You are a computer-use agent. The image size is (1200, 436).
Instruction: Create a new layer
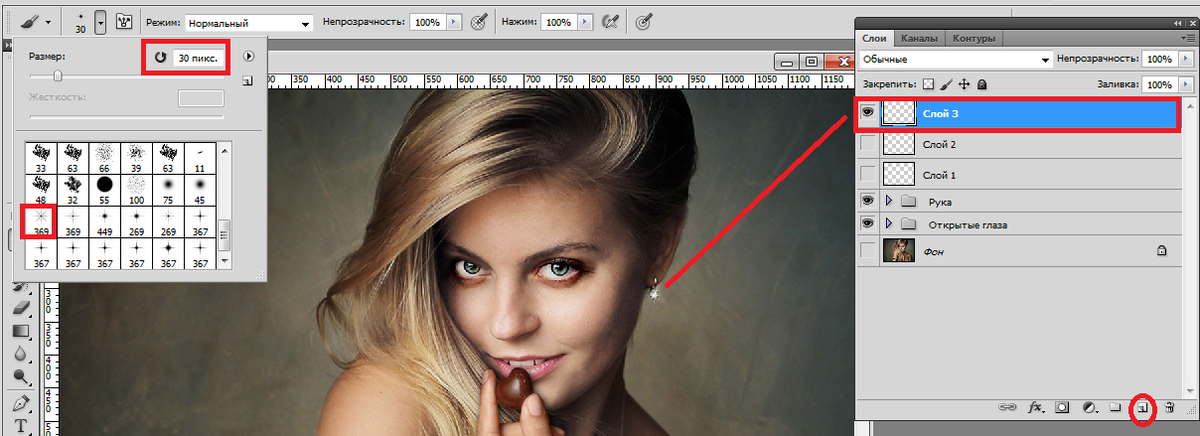click(x=1142, y=408)
